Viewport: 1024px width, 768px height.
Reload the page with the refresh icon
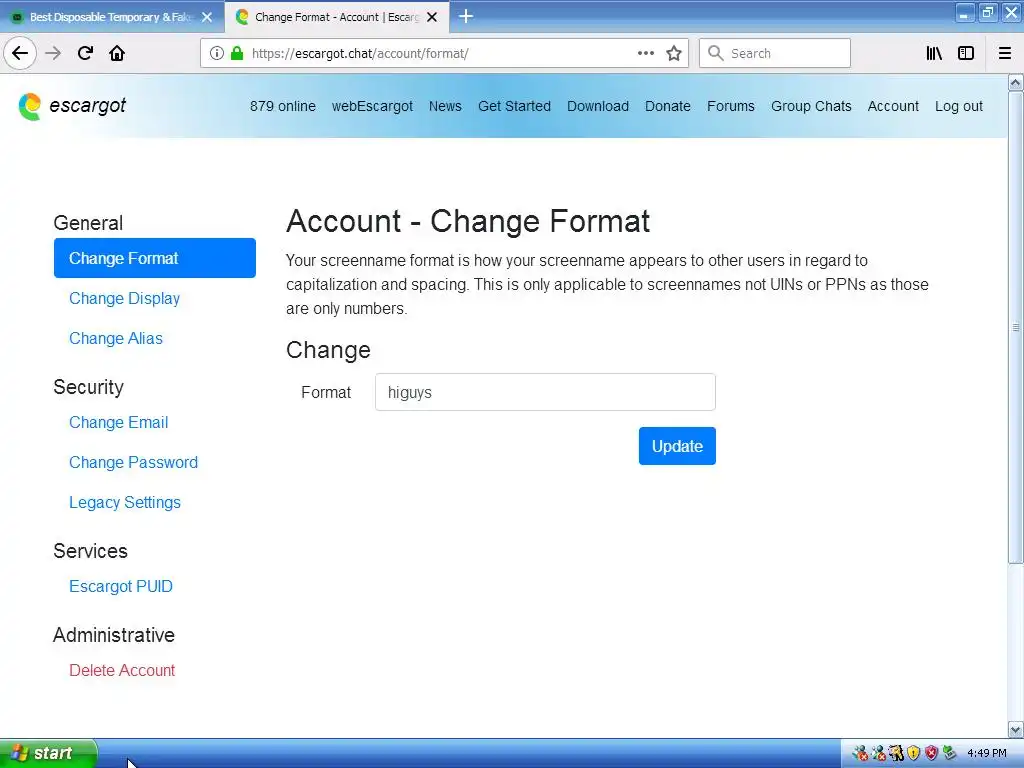pyautogui.click(x=85, y=53)
